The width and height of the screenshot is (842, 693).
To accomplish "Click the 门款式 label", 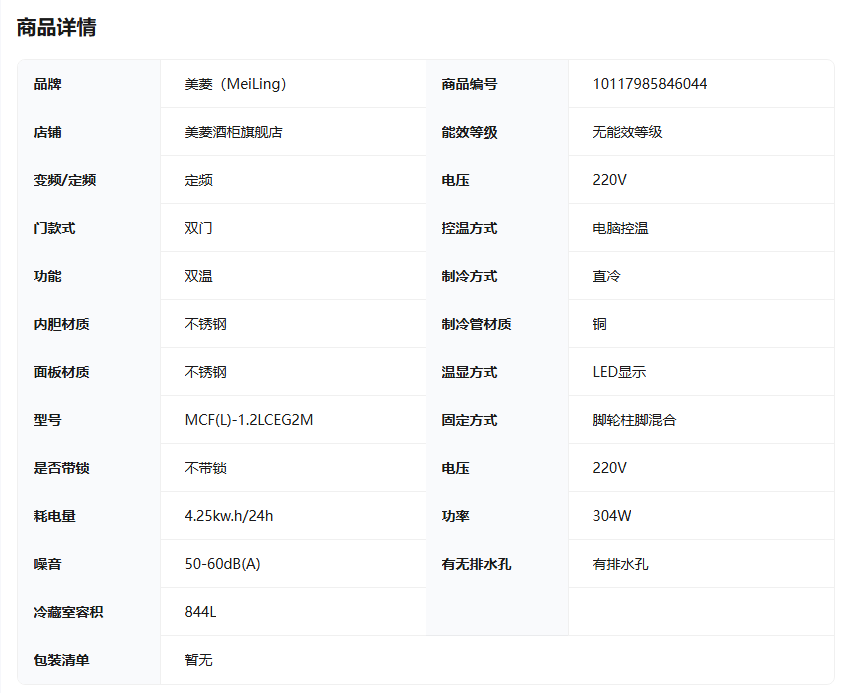I will pyautogui.click(x=54, y=228).
